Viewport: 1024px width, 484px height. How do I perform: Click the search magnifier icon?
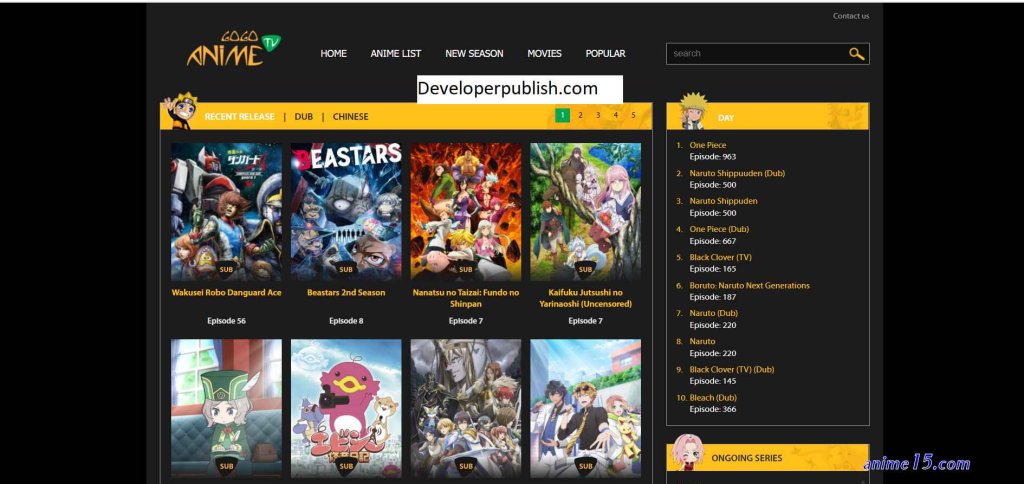856,54
